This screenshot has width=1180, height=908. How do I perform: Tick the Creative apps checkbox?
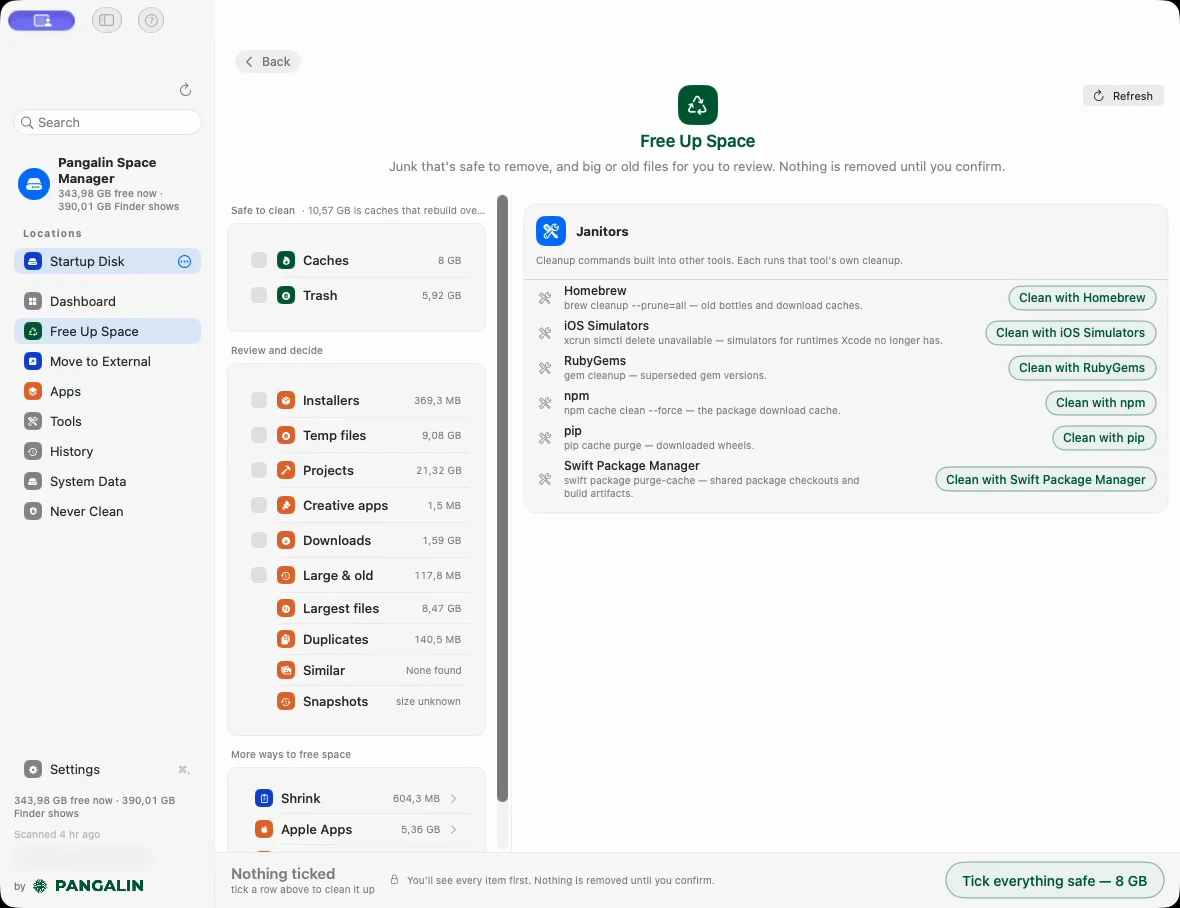click(259, 505)
